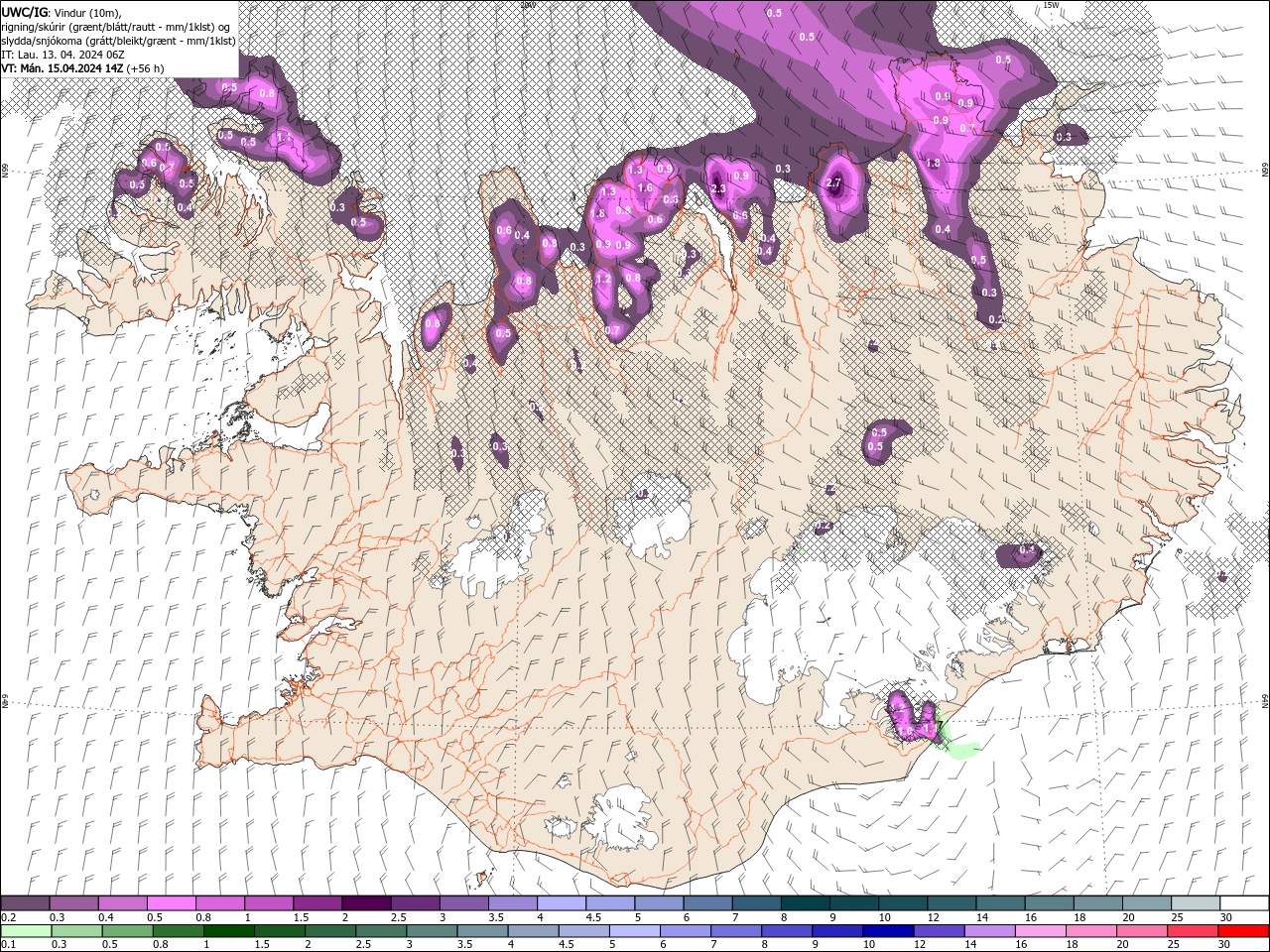
Task: Pick the pale green 0.1 swatch in rain legend
Action: click(25, 931)
